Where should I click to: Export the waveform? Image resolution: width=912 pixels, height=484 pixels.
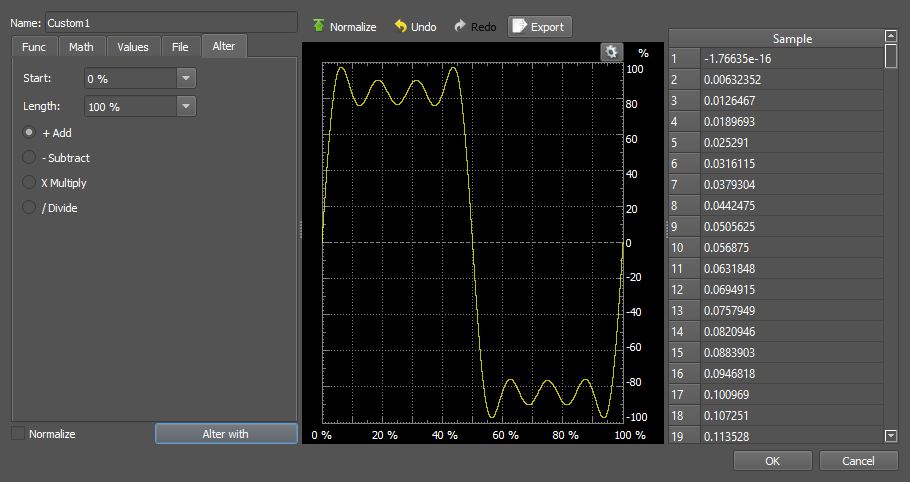pyautogui.click(x=540, y=27)
